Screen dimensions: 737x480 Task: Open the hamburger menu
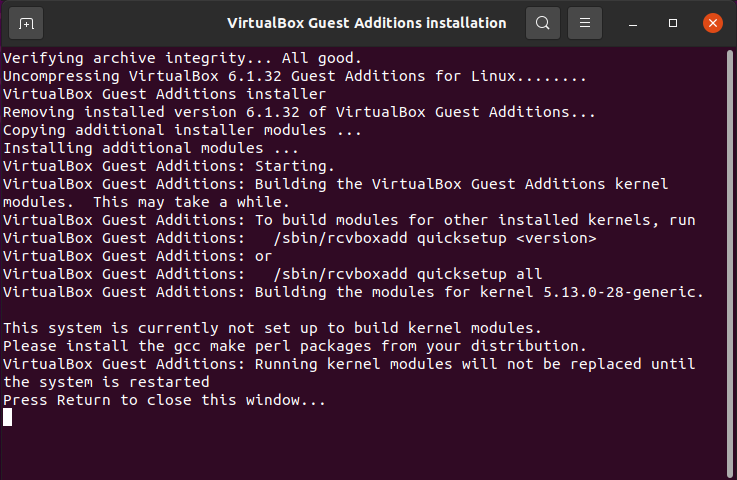(585, 23)
